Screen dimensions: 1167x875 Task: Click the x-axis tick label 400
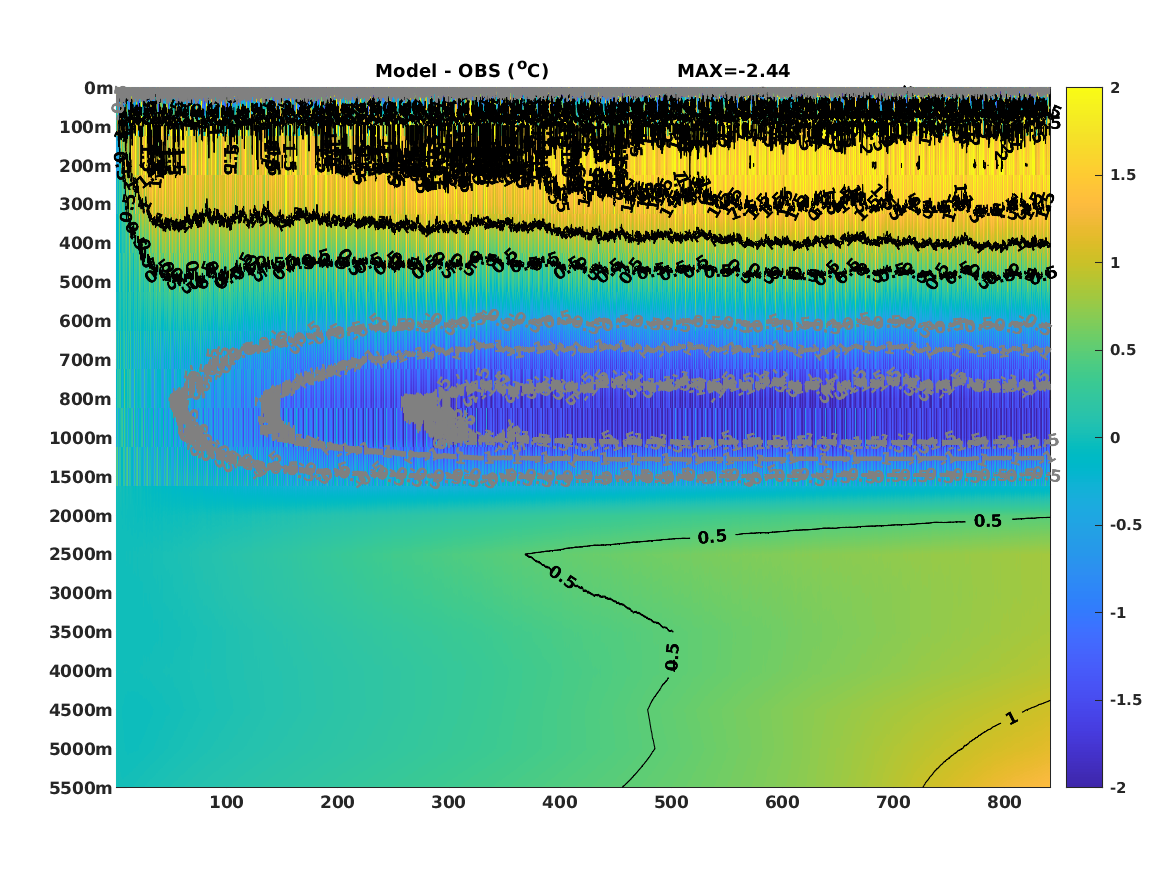click(560, 802)
